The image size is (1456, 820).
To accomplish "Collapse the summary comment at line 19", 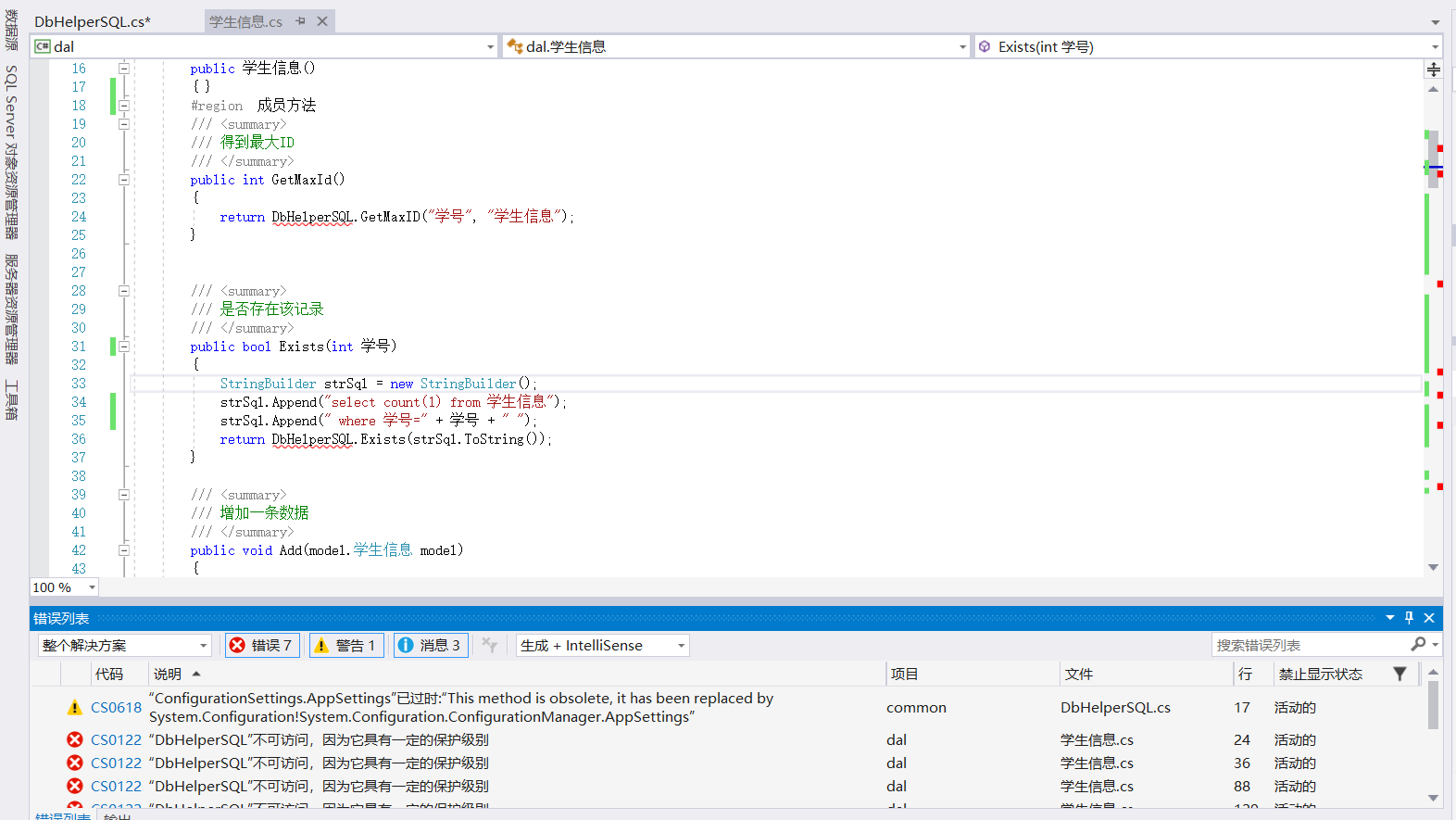I will (x=123, y=123).
